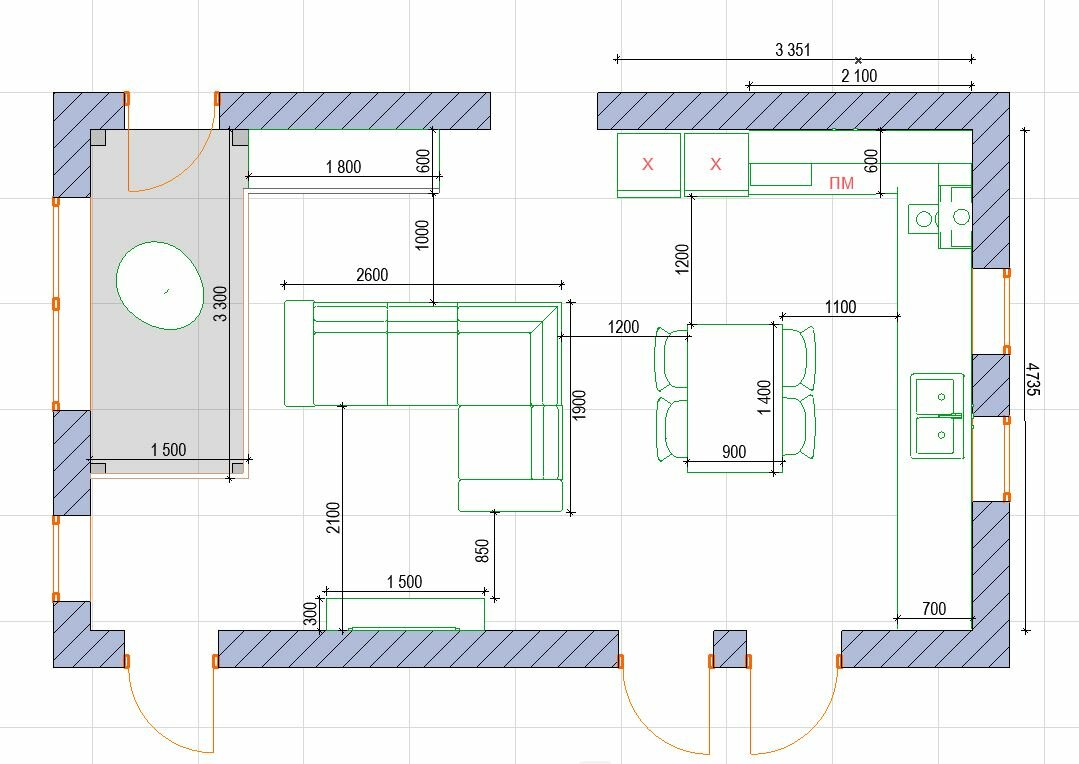Viewport: 1079px width, 764px height.
Task: Click the corner sofa outline
Action: click(424, 406)
